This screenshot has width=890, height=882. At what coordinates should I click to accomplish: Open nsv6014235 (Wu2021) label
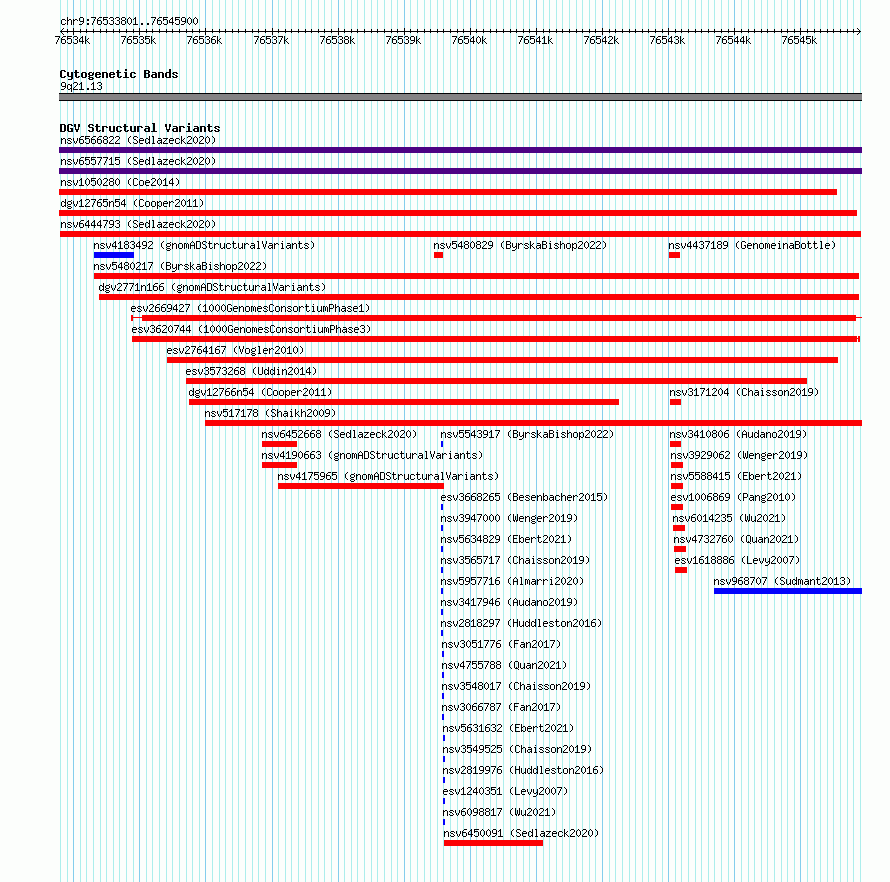click(729, 518)
